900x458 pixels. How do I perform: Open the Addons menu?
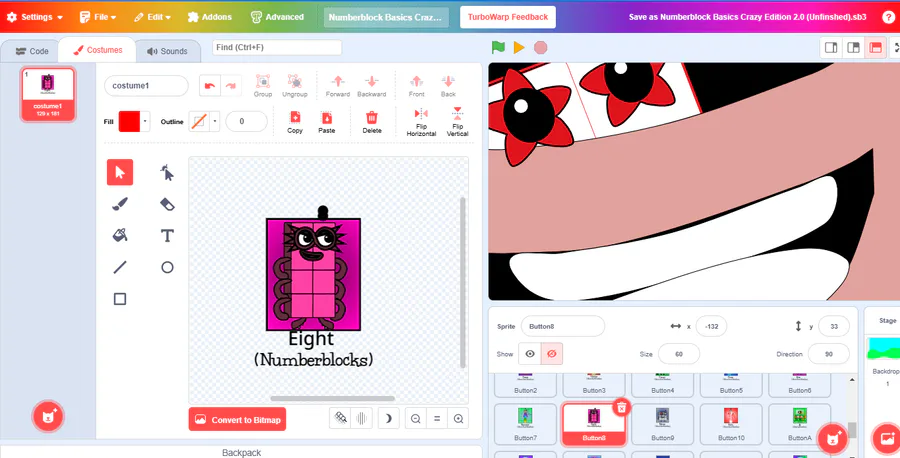tap(209, 17)
